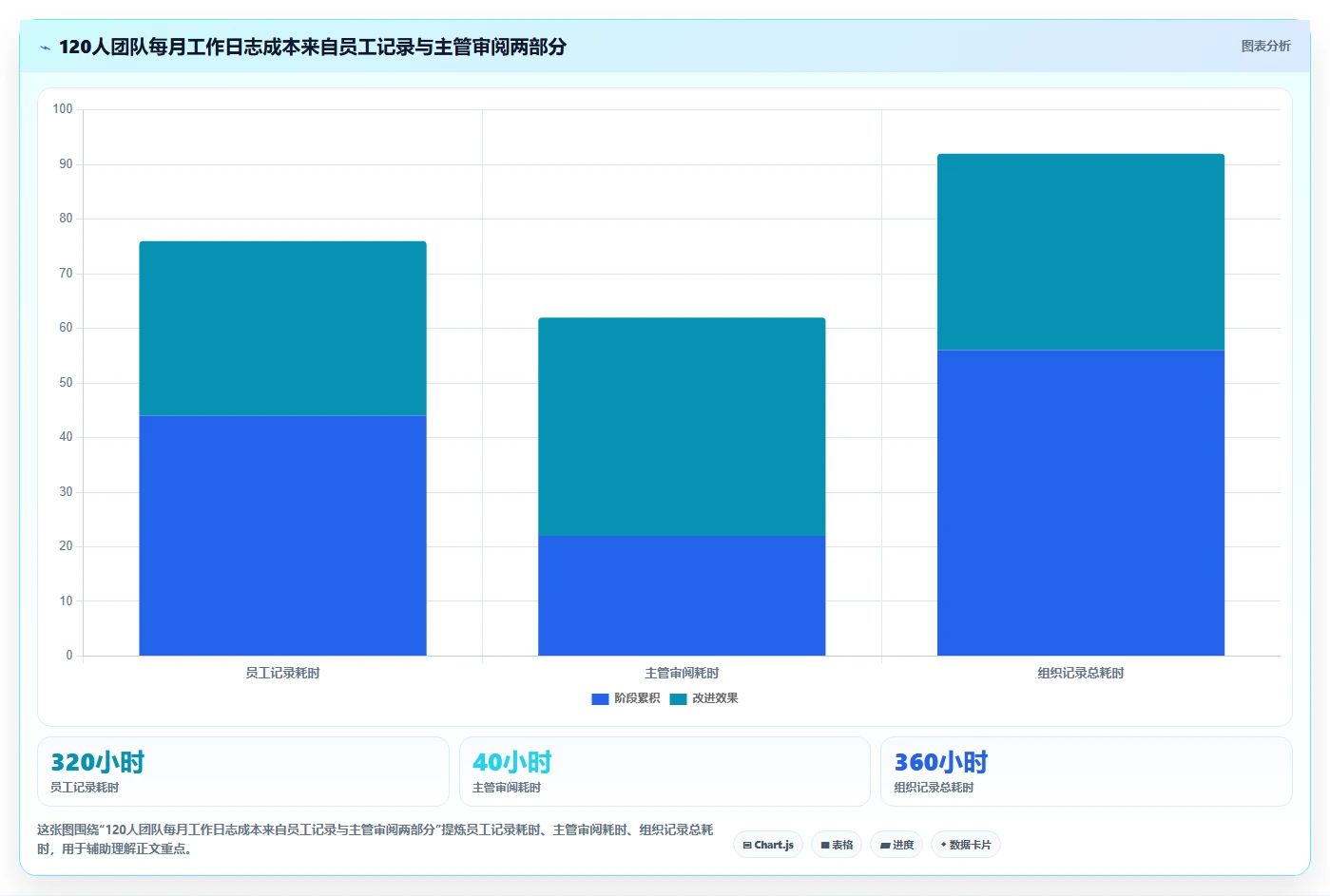Click the y-axis value 100

(x=63, y=109)
